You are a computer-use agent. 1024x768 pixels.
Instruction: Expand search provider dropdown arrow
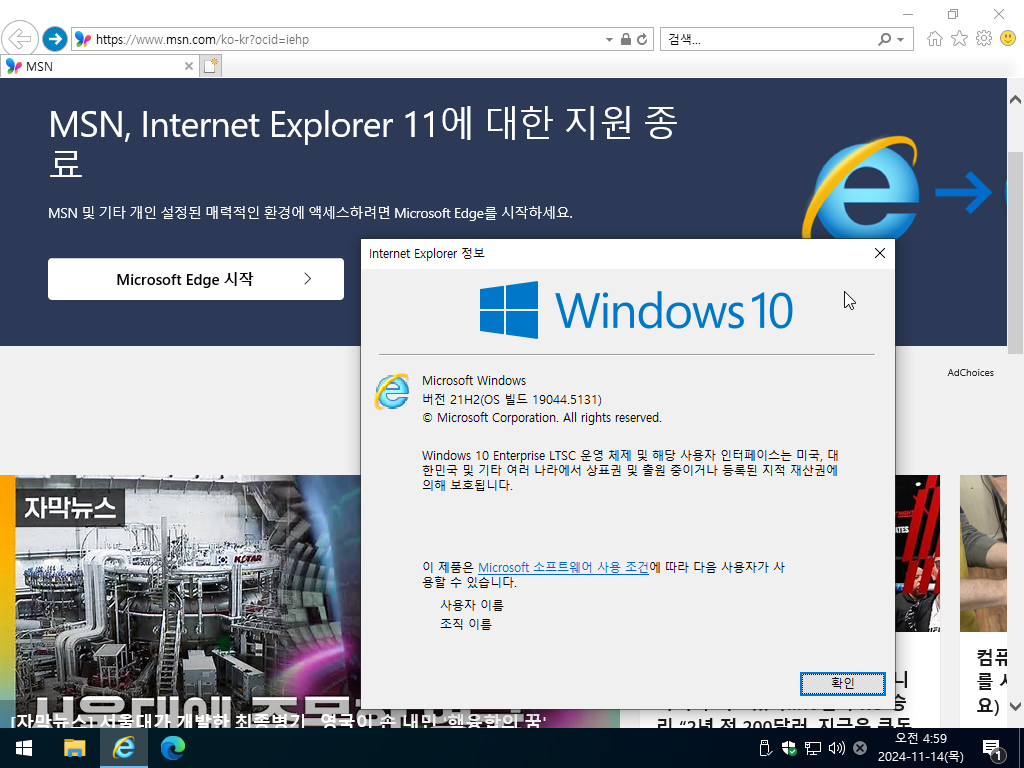click(901, 39)
